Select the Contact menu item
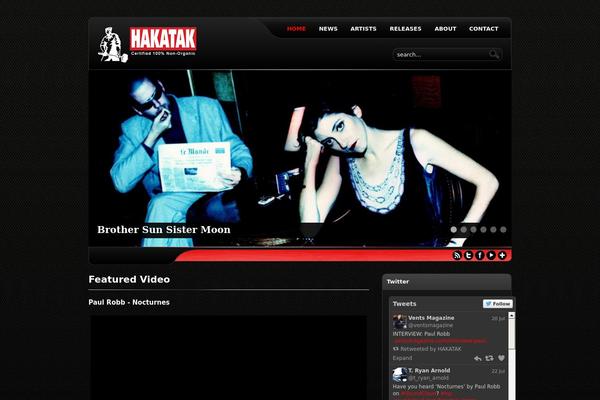The width and height of the screenshot is (600, 400). pos(484,29)
